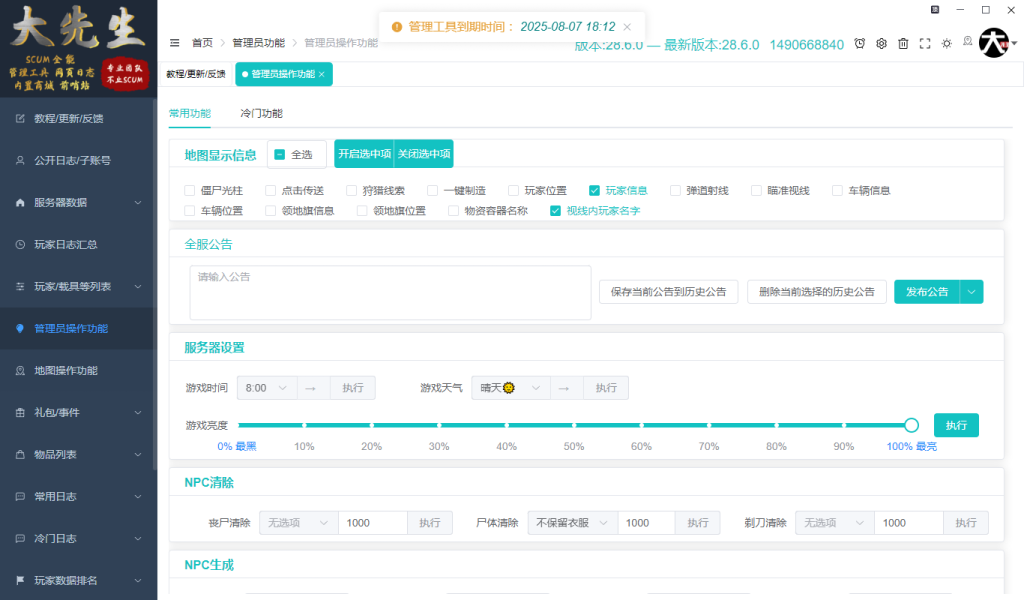1024x600 pixels.
Task: Enable the 僵尸光柱 checkbox
Action: pyautogui.click(x=190, y=190)
